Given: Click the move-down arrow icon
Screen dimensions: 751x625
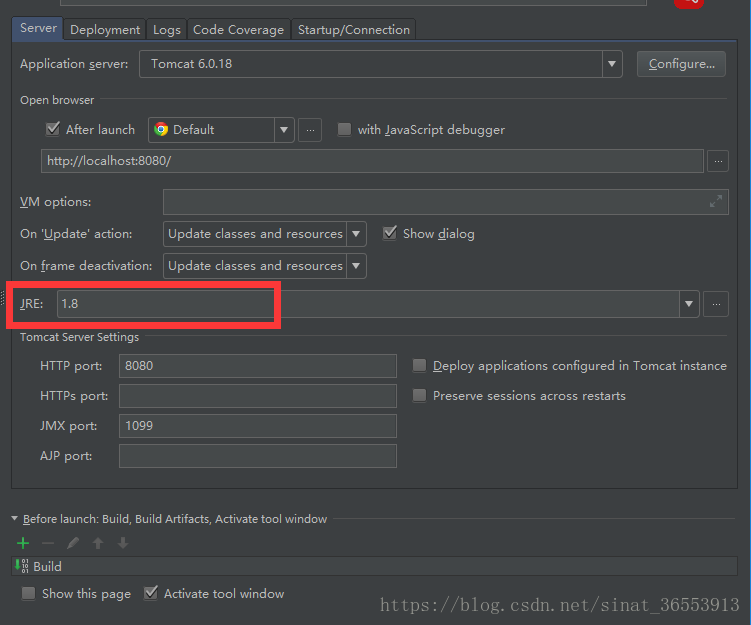Looking at the screenshot, I should (123, 543).
